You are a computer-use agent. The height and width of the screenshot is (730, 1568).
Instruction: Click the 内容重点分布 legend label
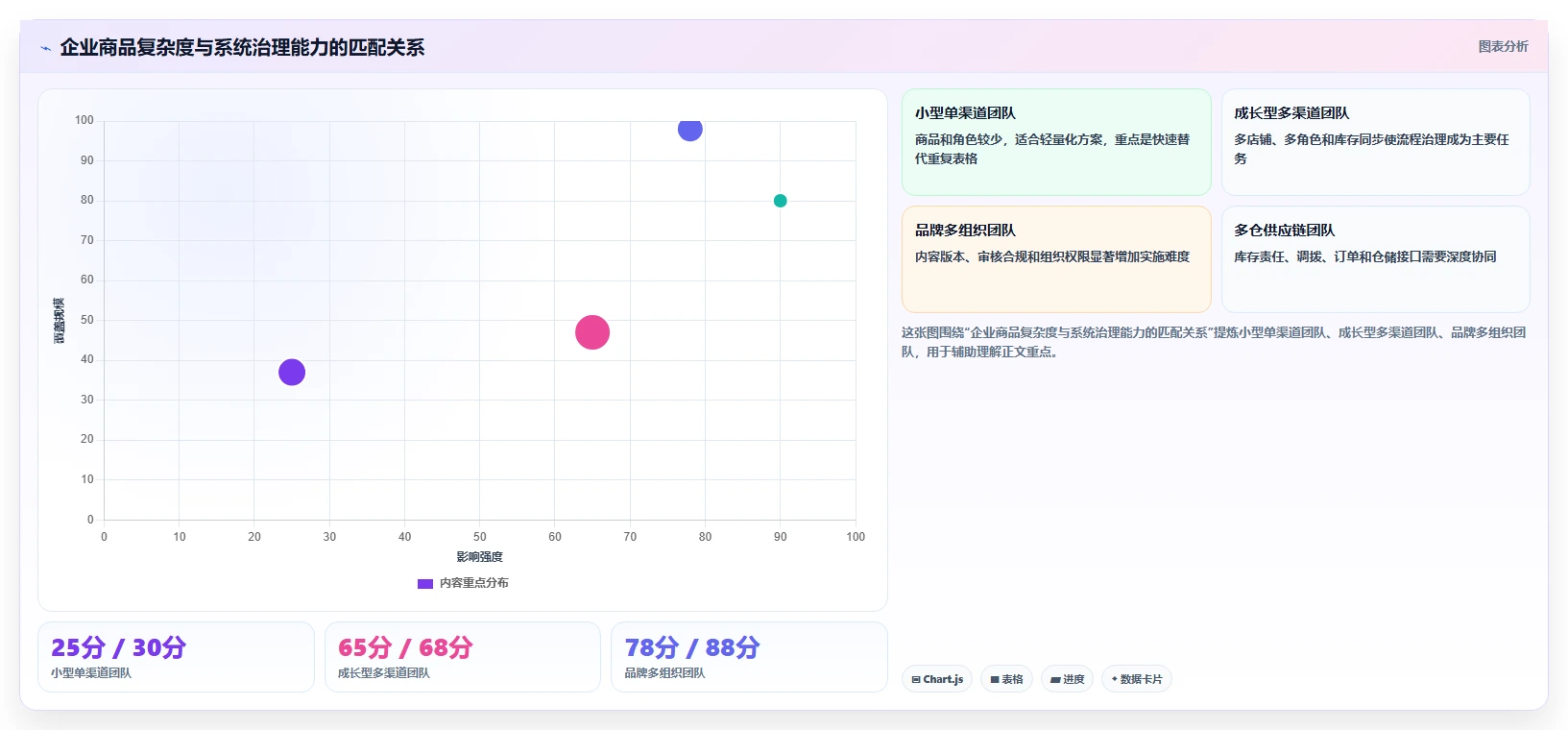(474, 583)
